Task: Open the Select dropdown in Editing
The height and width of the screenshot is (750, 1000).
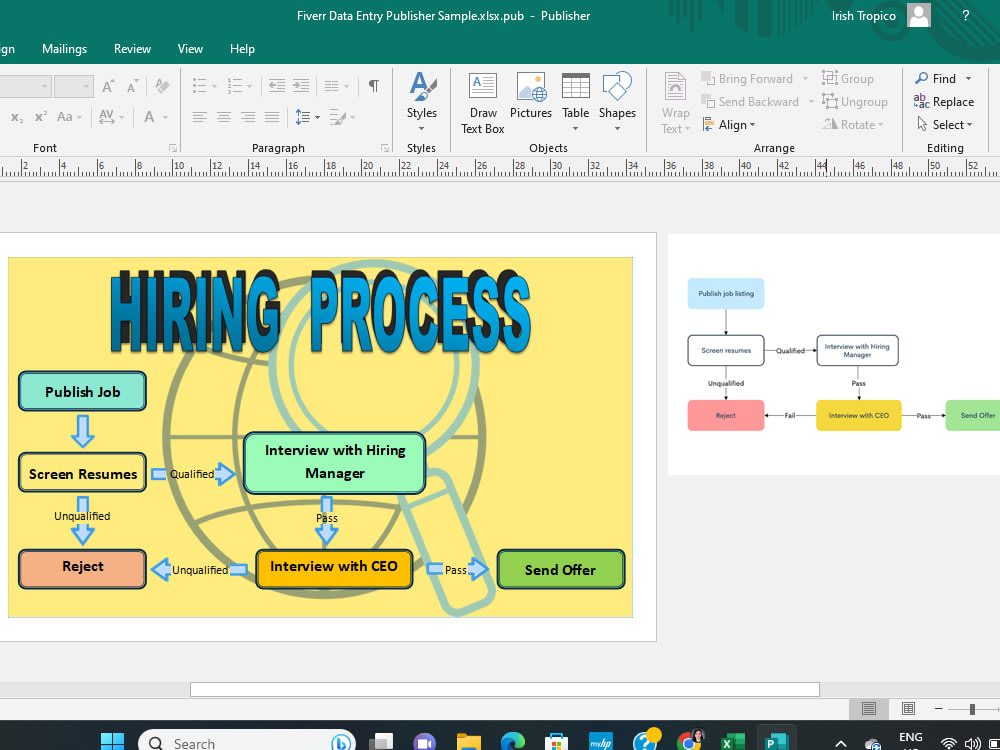Action: point(945,124)
